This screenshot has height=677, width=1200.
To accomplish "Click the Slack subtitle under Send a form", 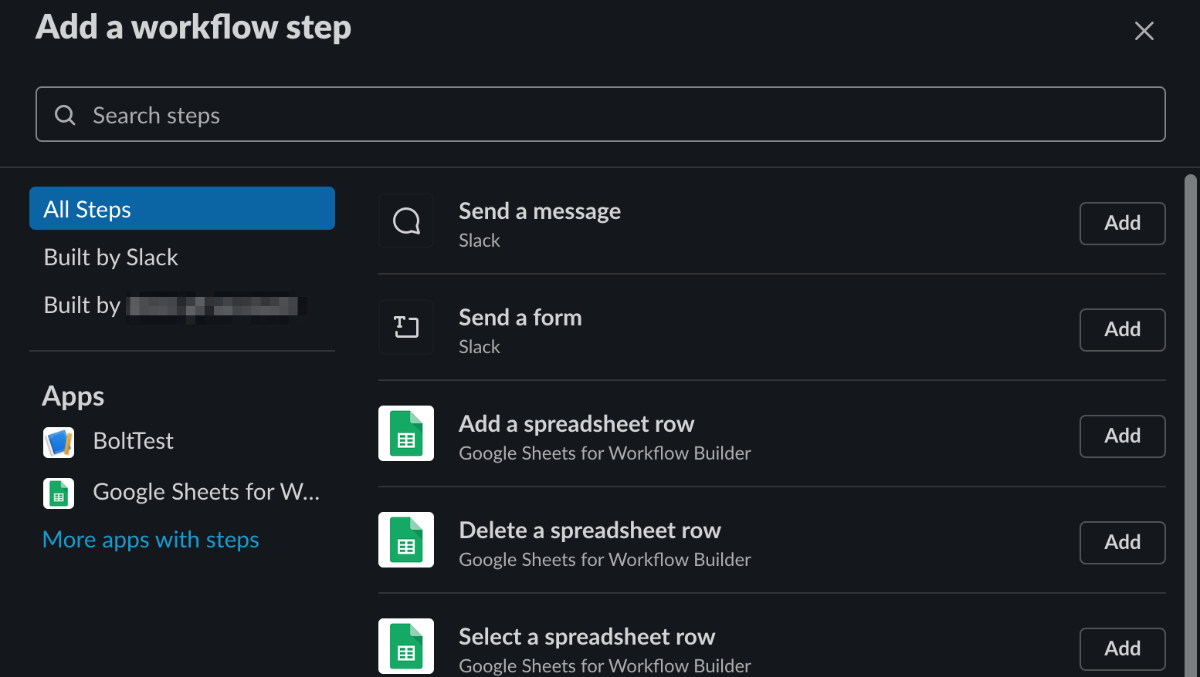I will (480, 347).
